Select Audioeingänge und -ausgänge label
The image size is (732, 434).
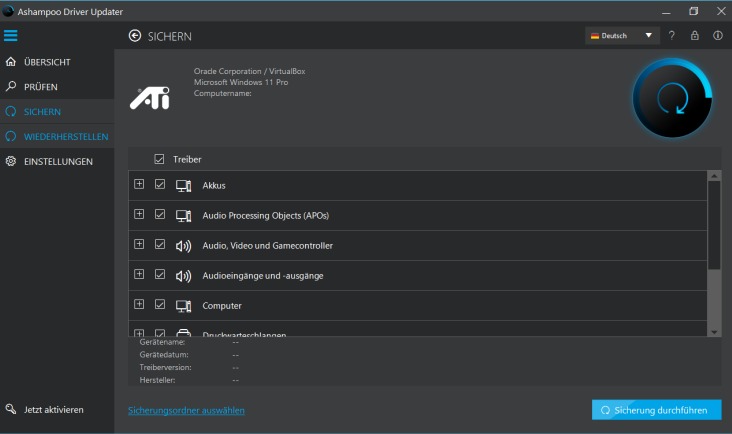coord(263,276)
